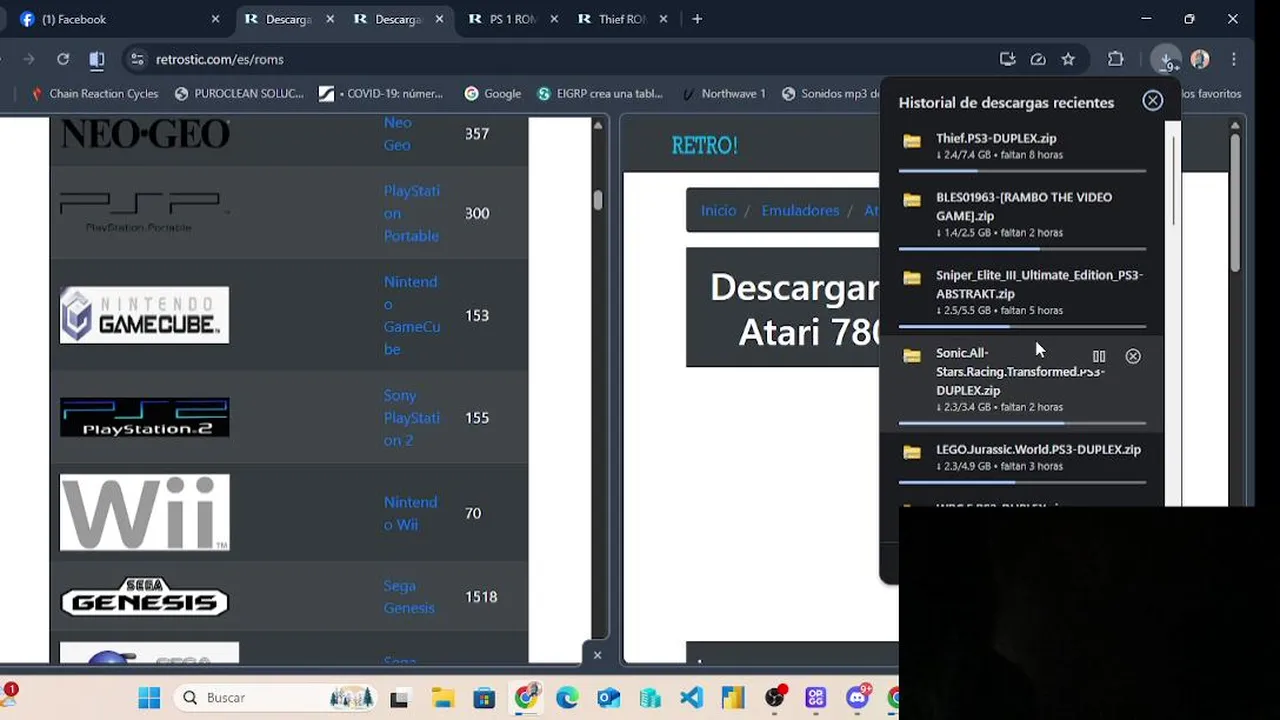1280x720 pixels.
Task: Open the Chrome three-dot menu
Action: (1235, 59)
